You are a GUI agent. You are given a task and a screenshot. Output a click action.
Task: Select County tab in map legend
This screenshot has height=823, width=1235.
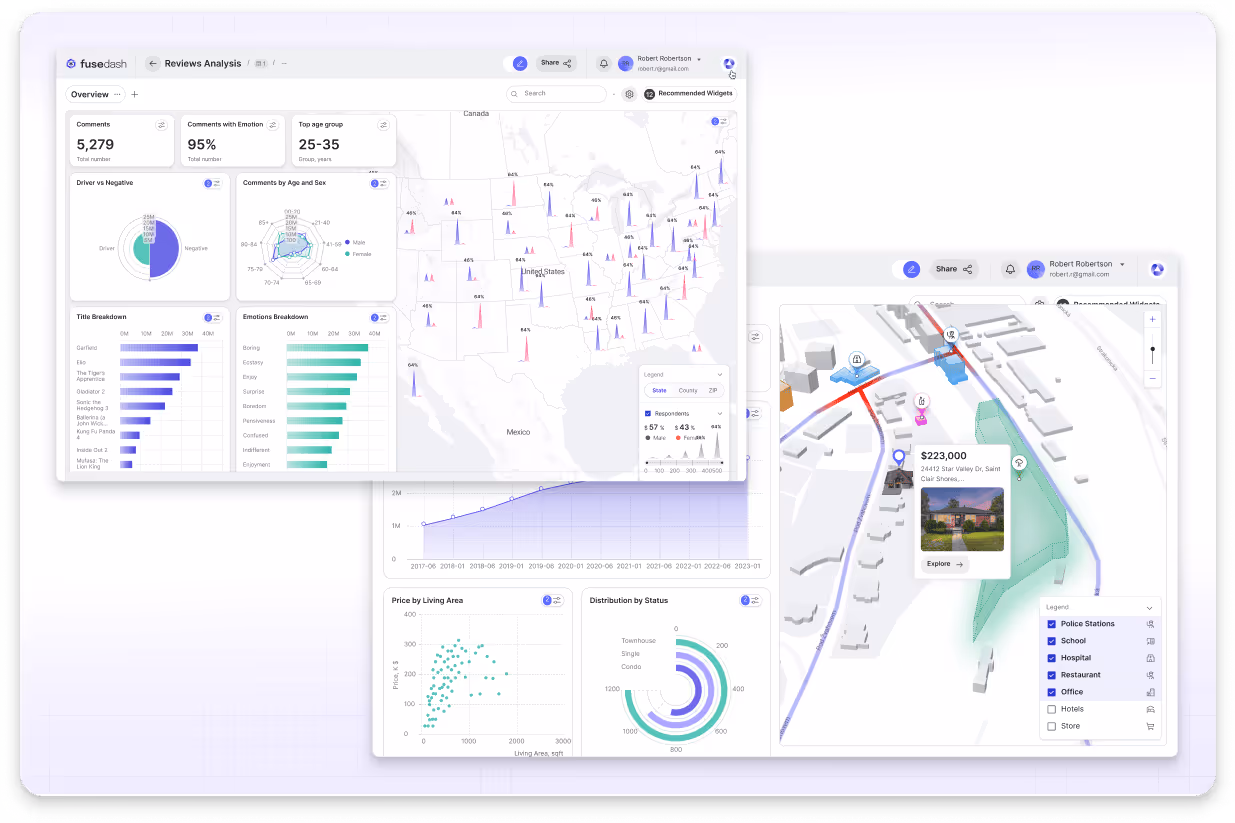(688, 390)
